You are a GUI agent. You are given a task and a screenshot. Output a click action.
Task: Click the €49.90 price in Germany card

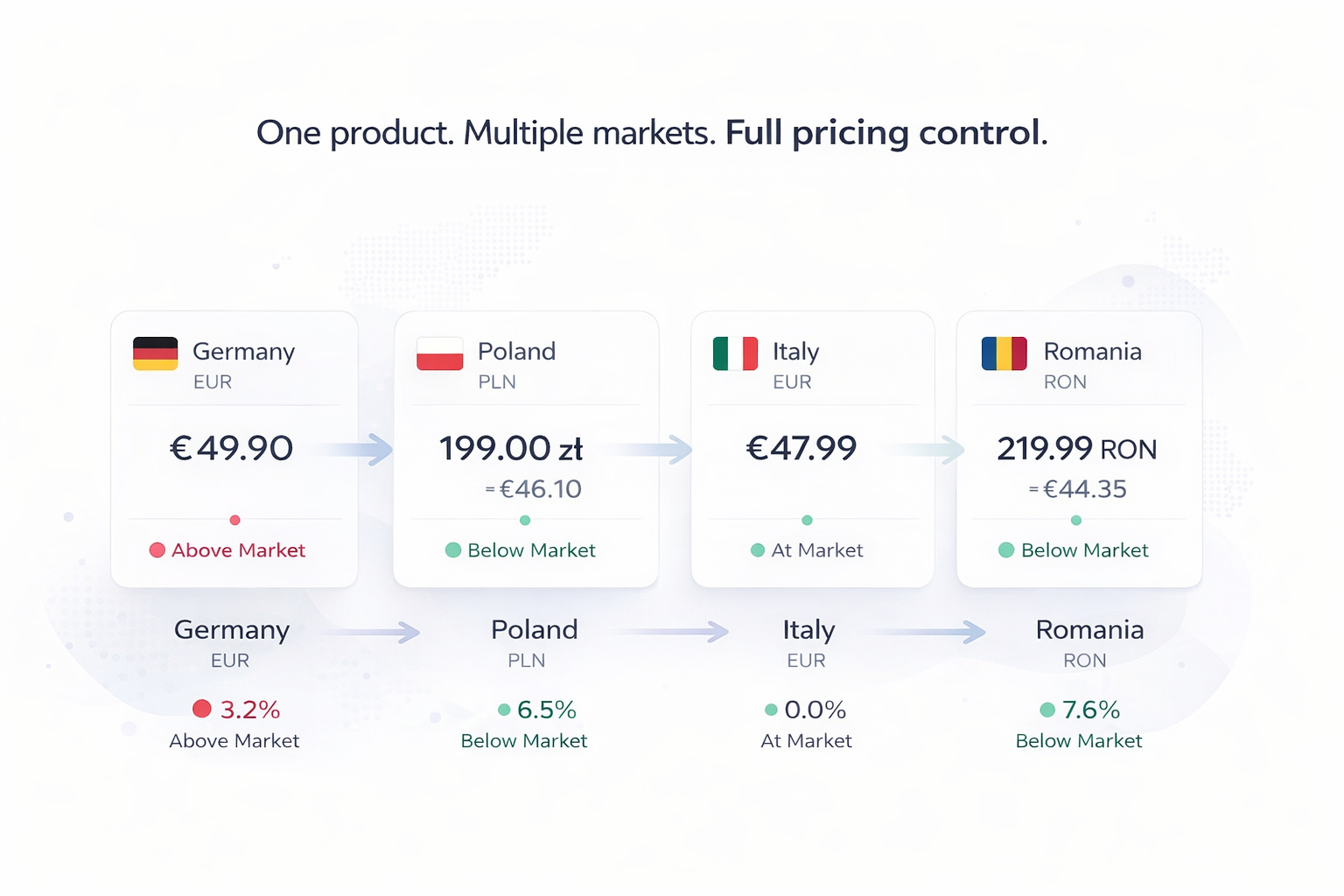click(x=231, y=448)
